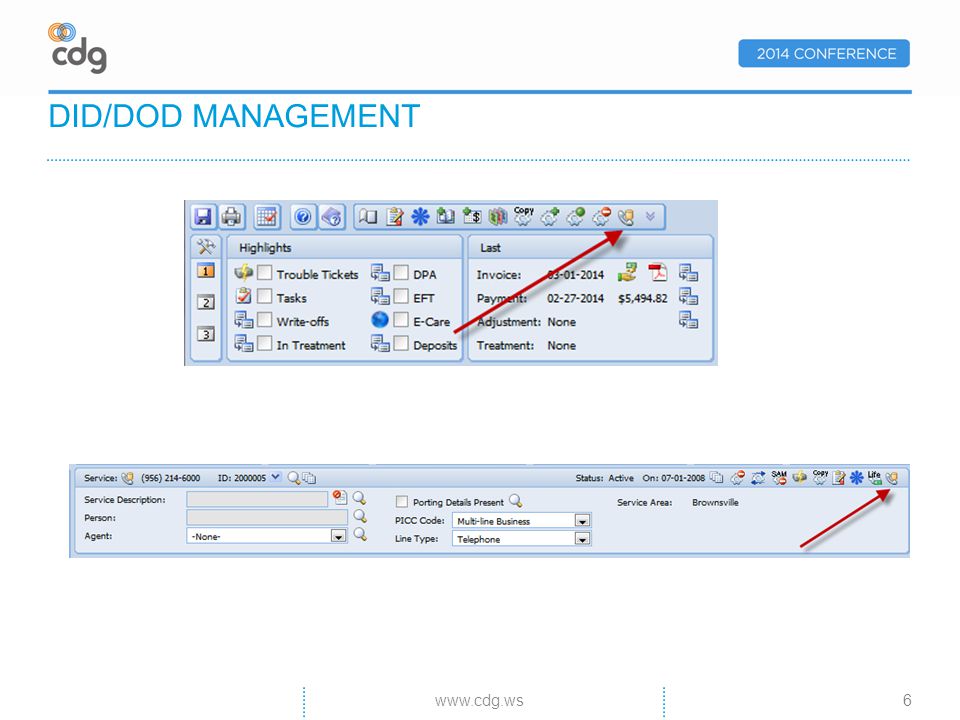Check the Porting Details Present checkbox
This screenshot has width=960, height=720.
(402, 501)
